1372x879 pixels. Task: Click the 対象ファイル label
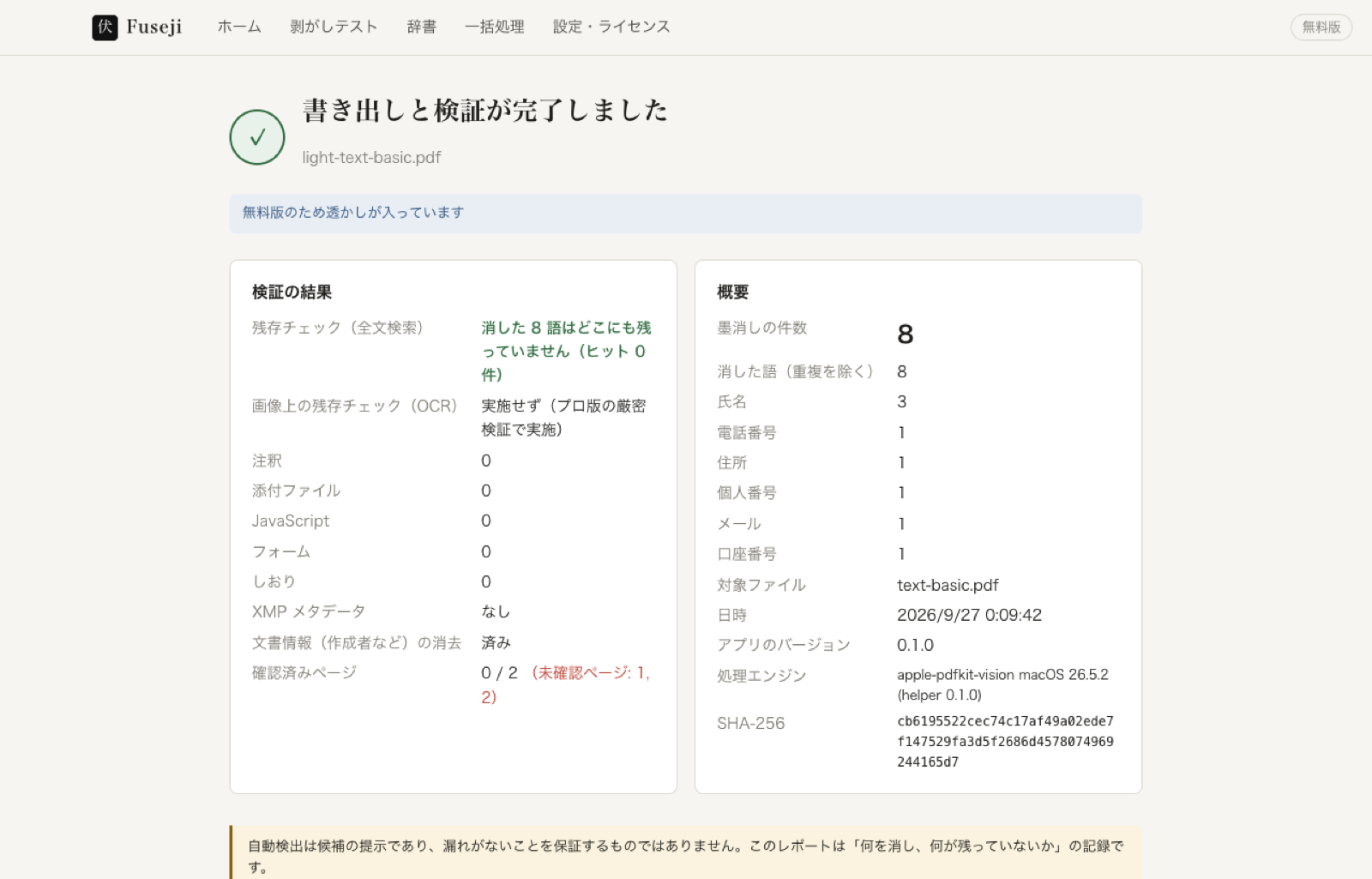coord(761,585)
